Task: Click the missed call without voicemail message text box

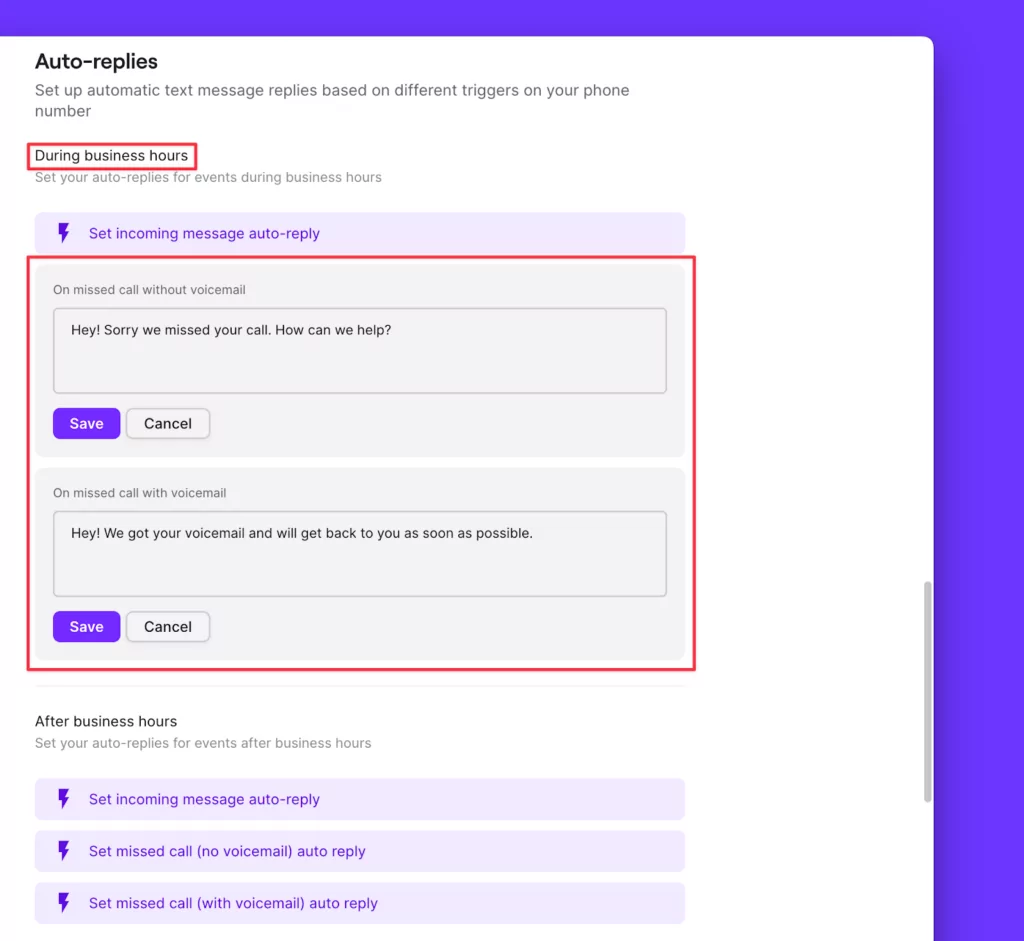Action: [x=360, y=350]
